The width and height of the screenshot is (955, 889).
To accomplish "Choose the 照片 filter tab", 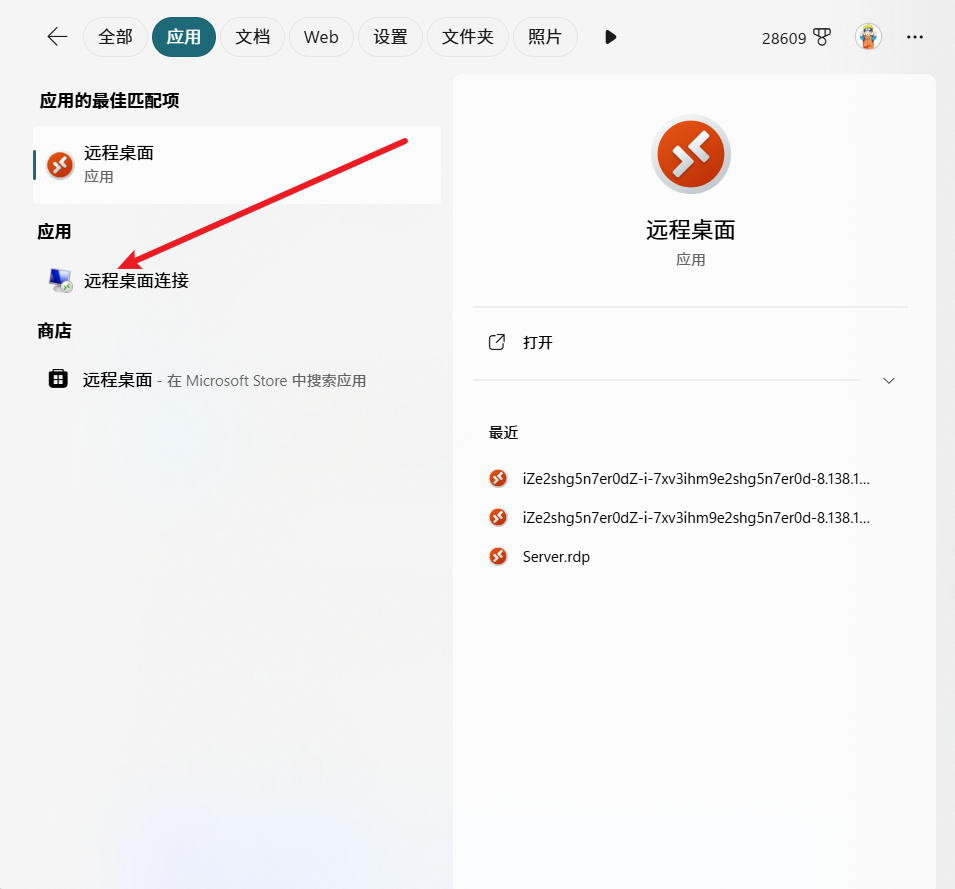I will pos(545,37).
